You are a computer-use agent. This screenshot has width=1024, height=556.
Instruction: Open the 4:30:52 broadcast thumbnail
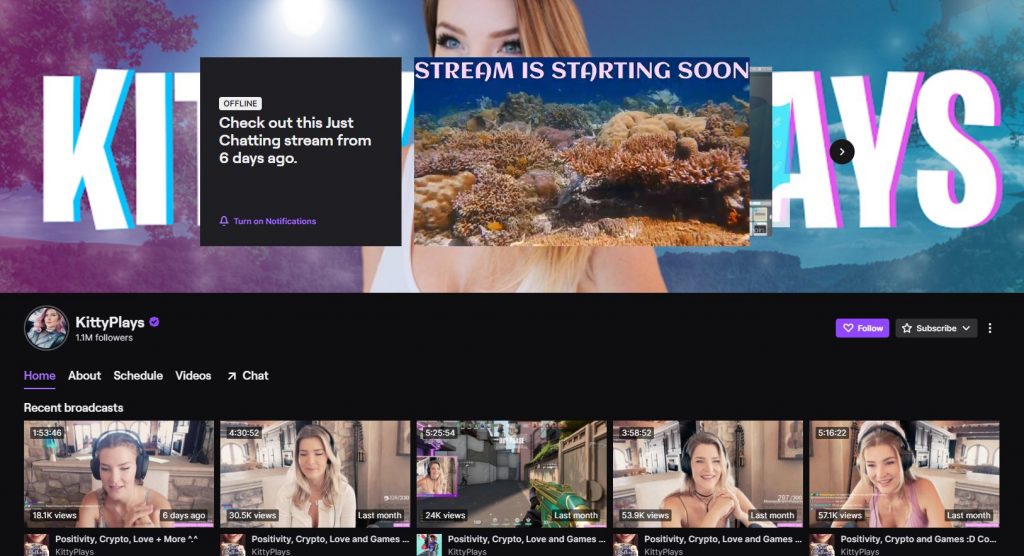point(315,474)
